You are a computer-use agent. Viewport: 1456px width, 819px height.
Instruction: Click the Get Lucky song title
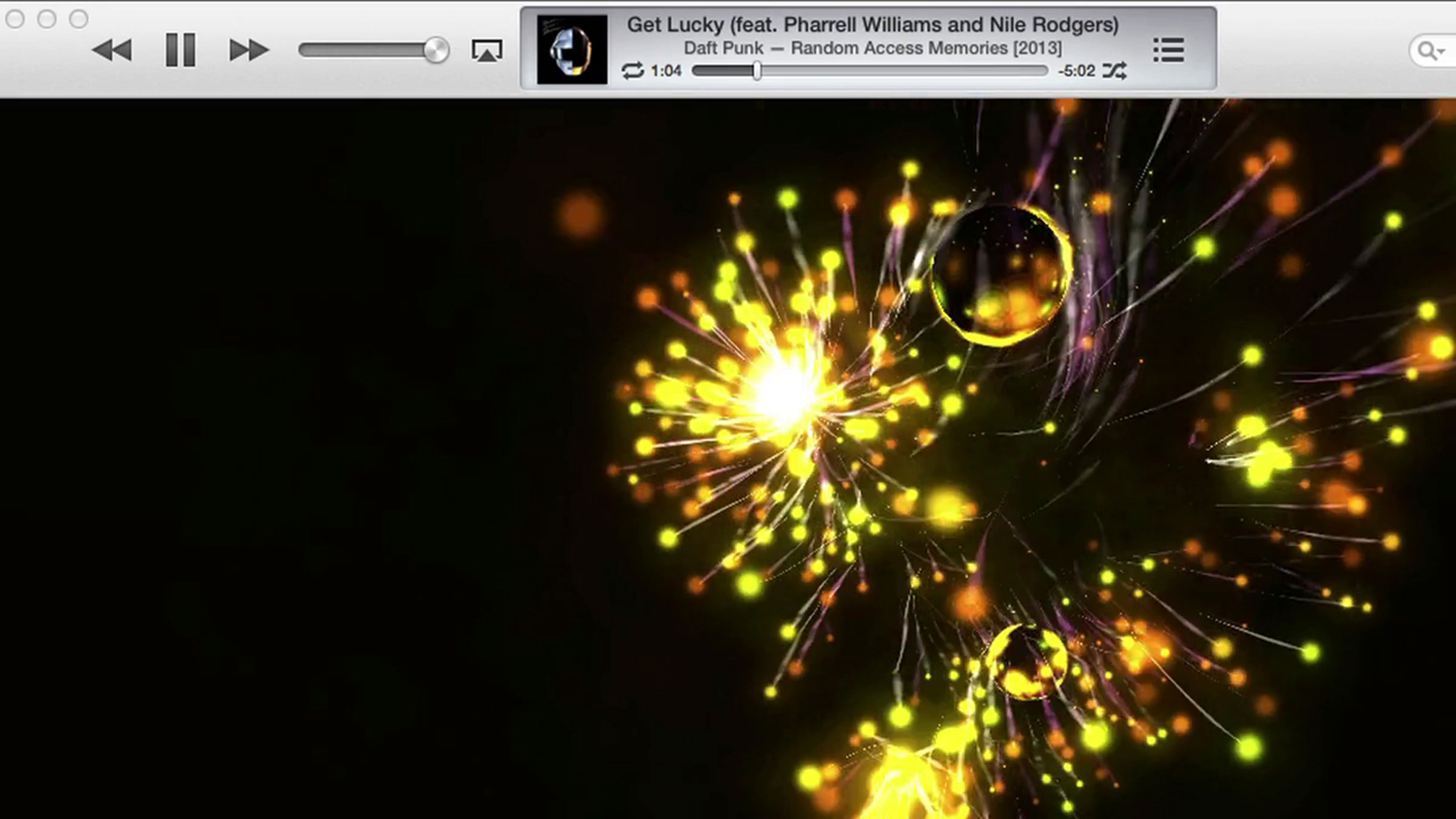(x=872, y=25)
